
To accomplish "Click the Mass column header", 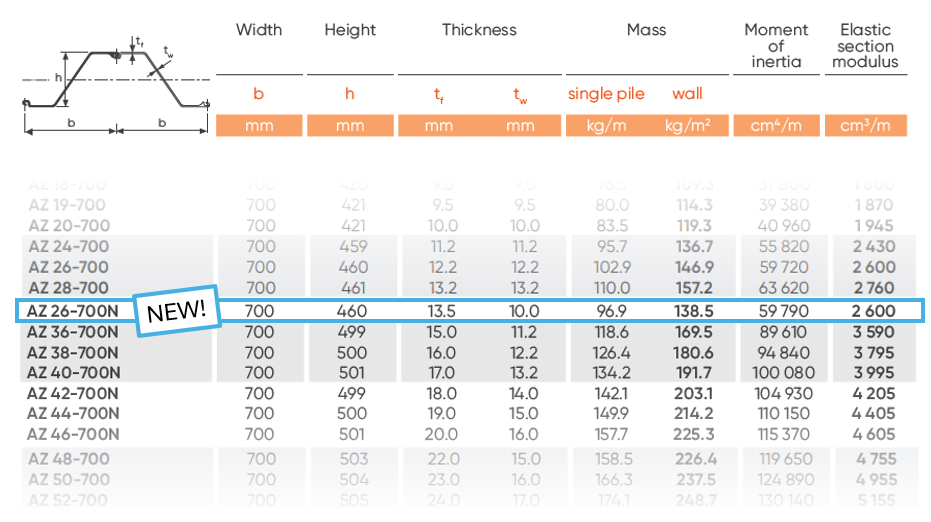I will point(646,30).
